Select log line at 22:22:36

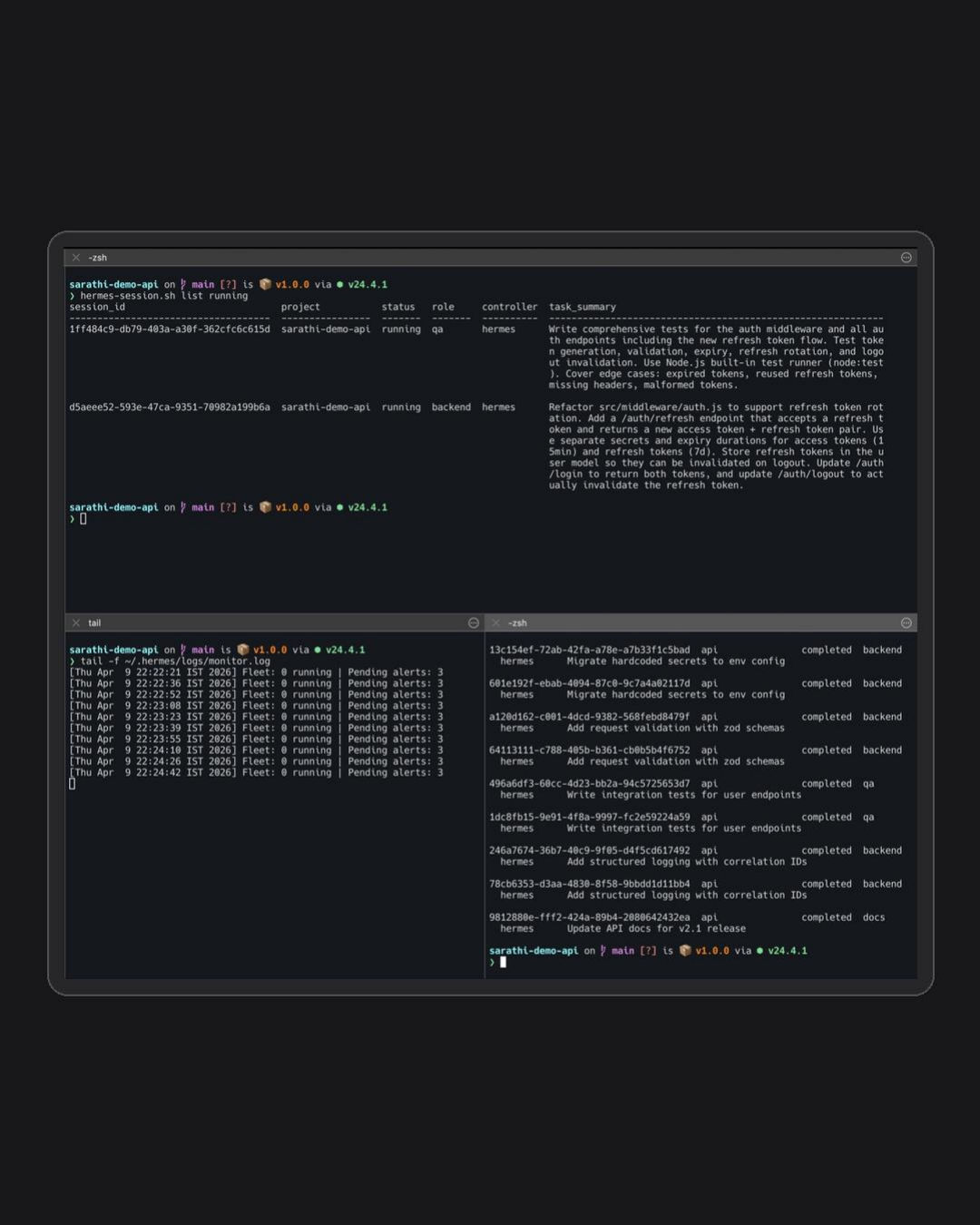(256, 683)
